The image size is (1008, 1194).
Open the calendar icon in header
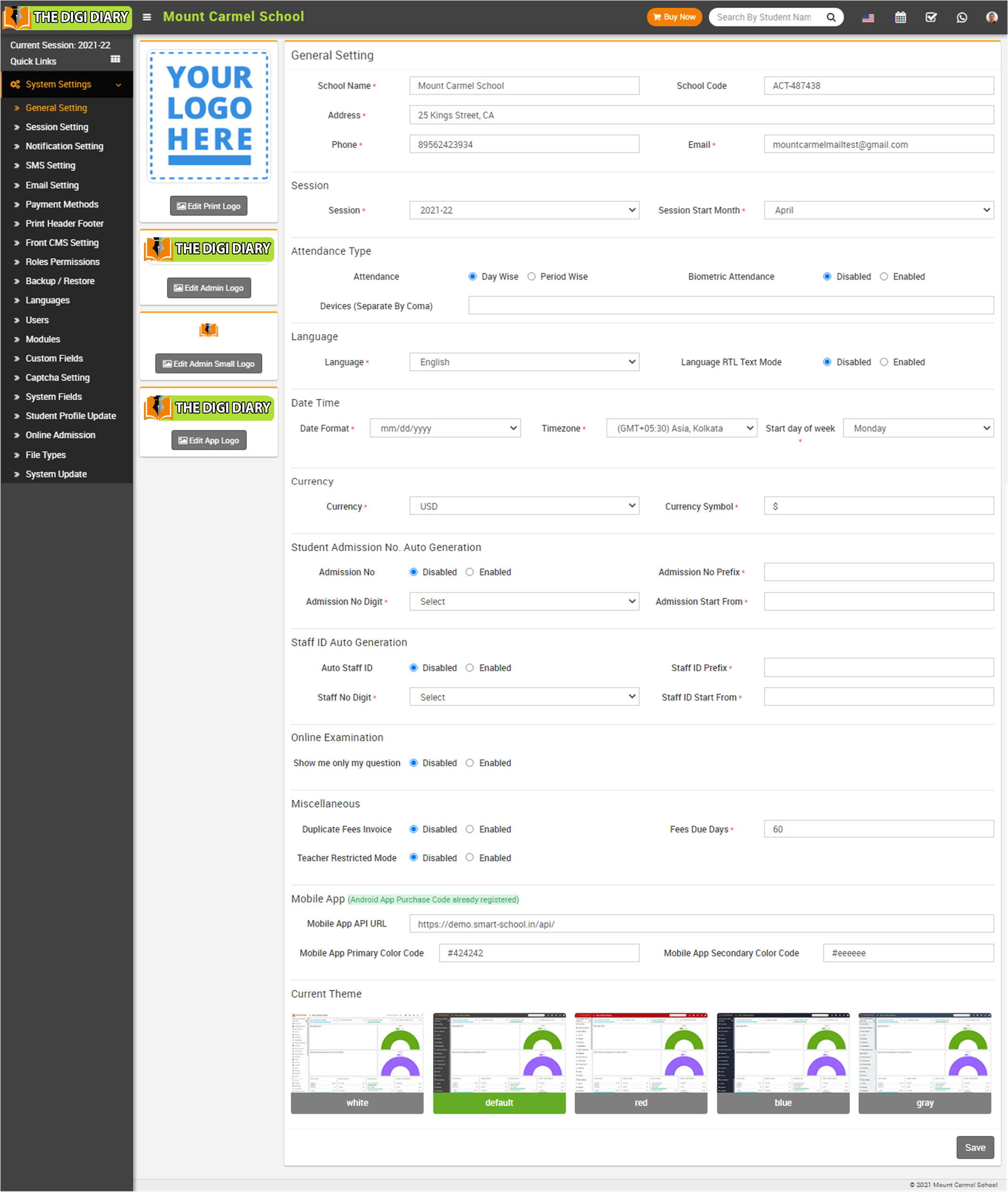pos(900,17)
